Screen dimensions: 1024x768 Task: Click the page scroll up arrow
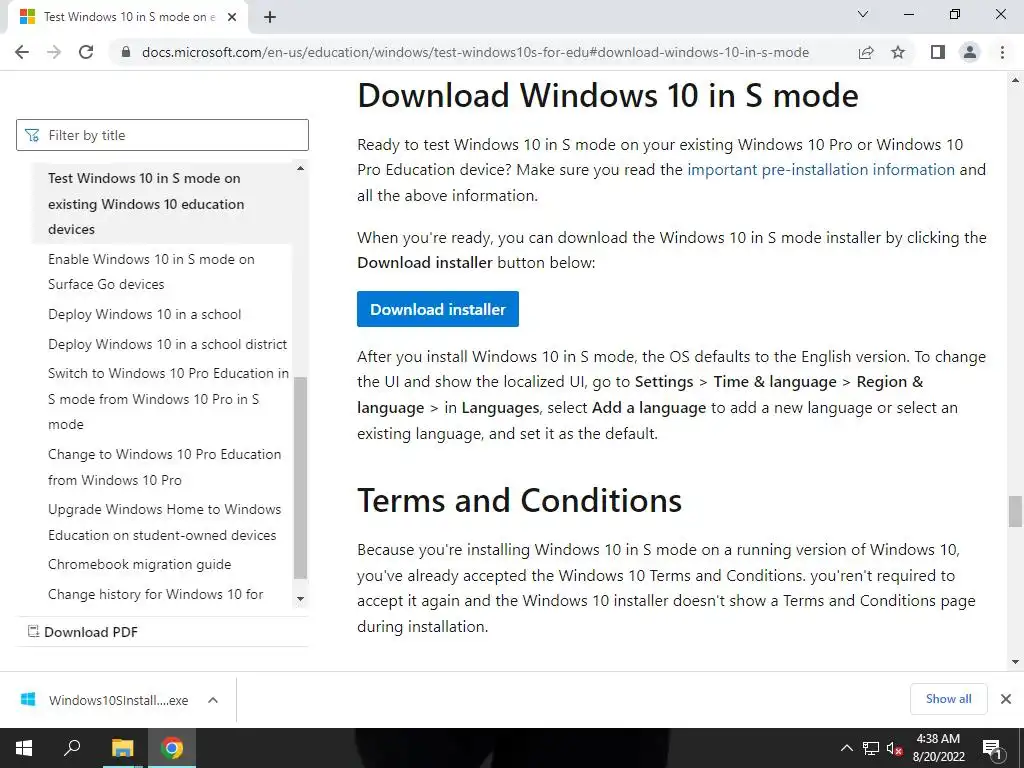tap(1015, 80)
